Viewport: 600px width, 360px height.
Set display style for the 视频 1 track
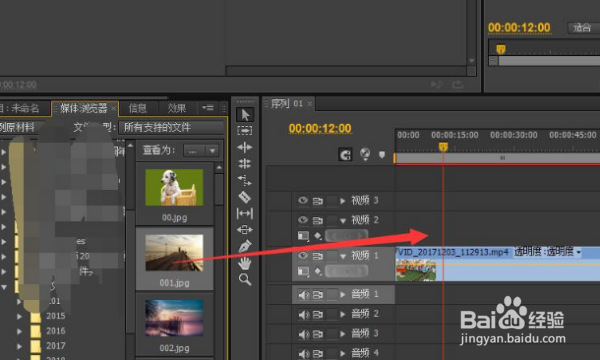(x=303, y=271)
